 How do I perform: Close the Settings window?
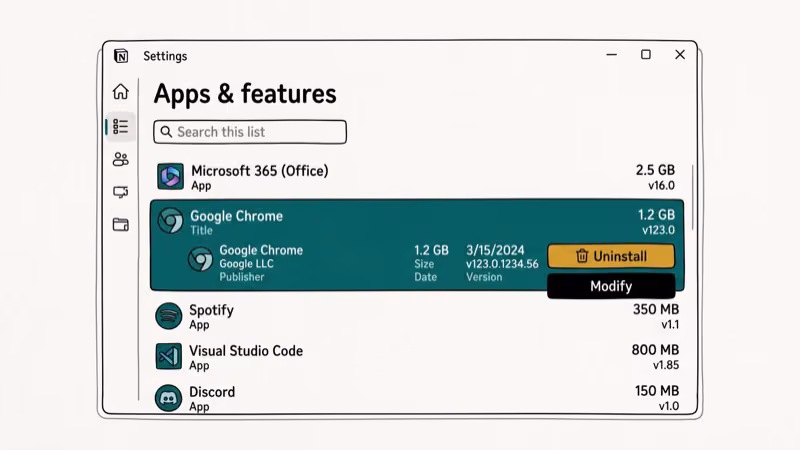click(680, 55)
